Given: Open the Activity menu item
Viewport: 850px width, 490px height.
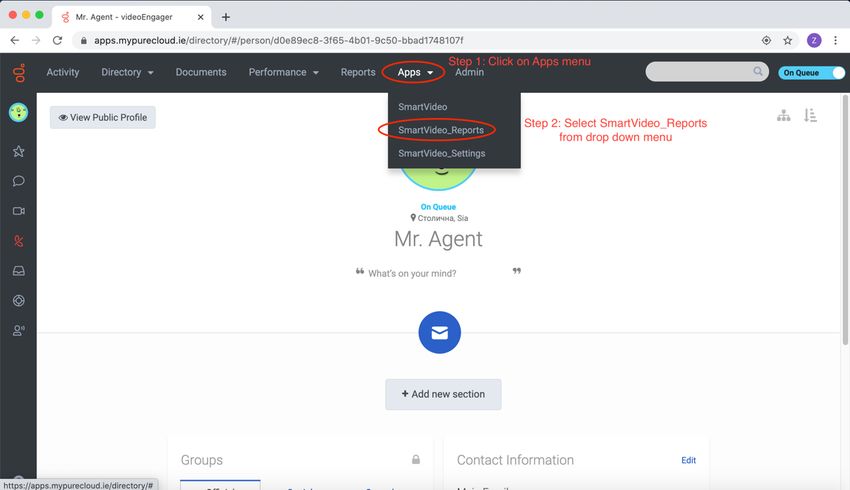Looking at the screenshot, I should (63, 72).
